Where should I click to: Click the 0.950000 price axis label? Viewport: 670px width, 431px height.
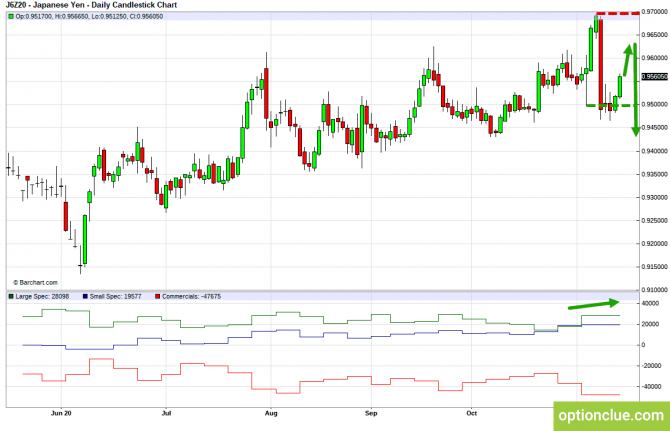(x=654, y=104)
